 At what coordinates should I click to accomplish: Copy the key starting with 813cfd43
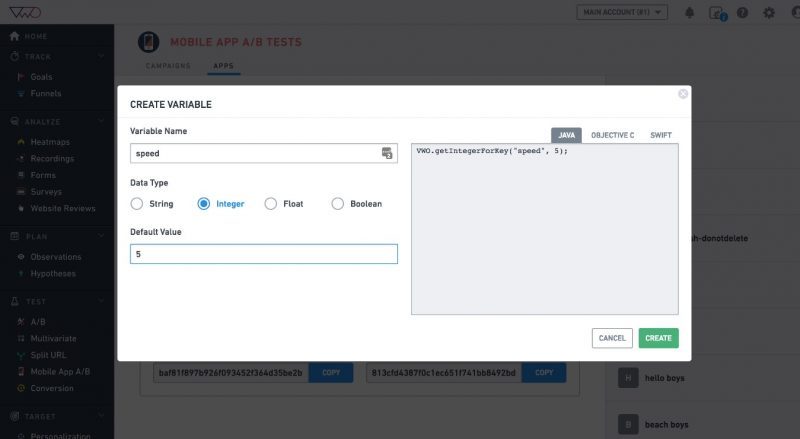(x=544, y=373)
